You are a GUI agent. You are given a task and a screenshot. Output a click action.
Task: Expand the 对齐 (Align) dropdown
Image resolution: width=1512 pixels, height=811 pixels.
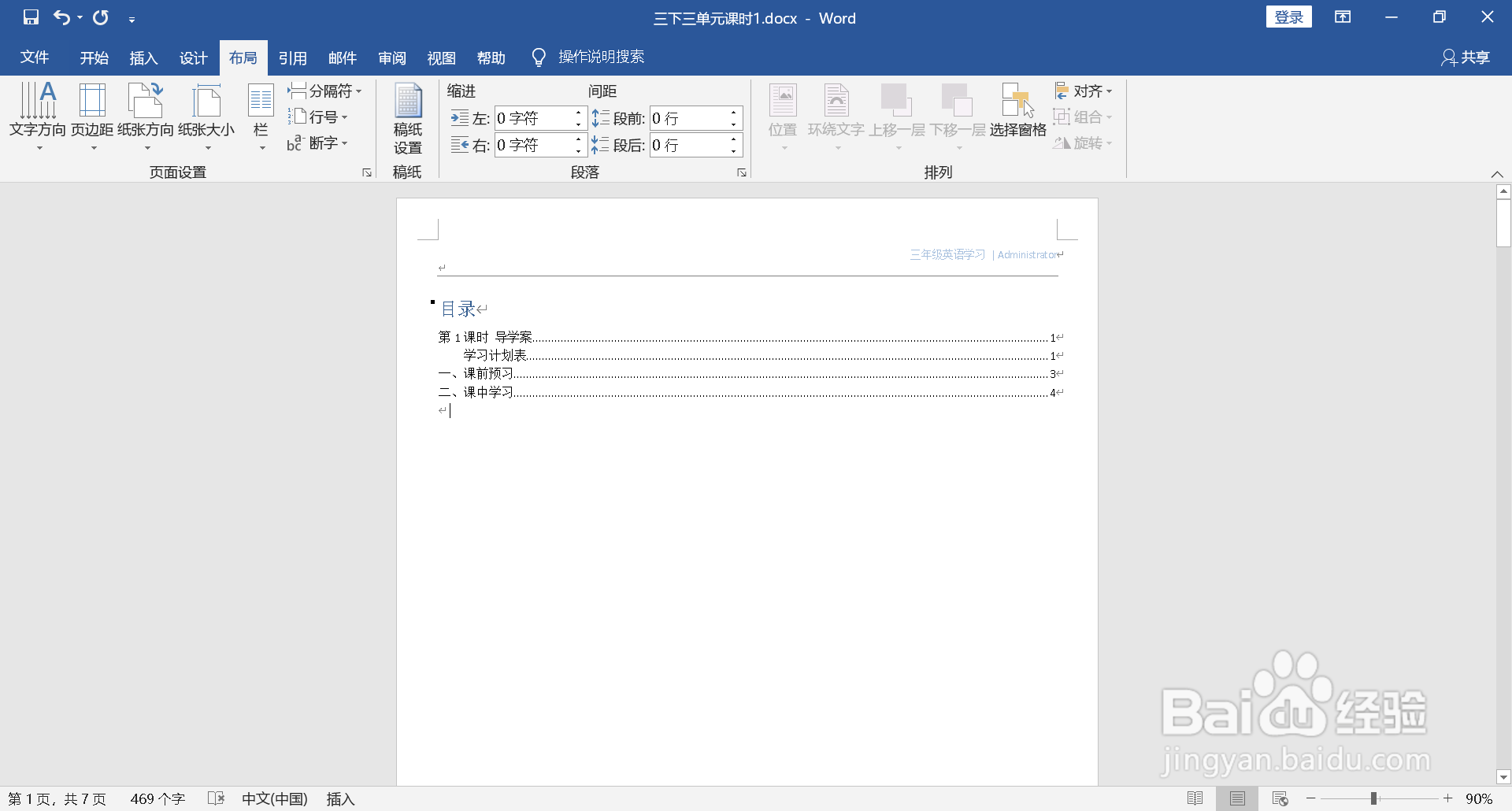[x=1084, y=91]
